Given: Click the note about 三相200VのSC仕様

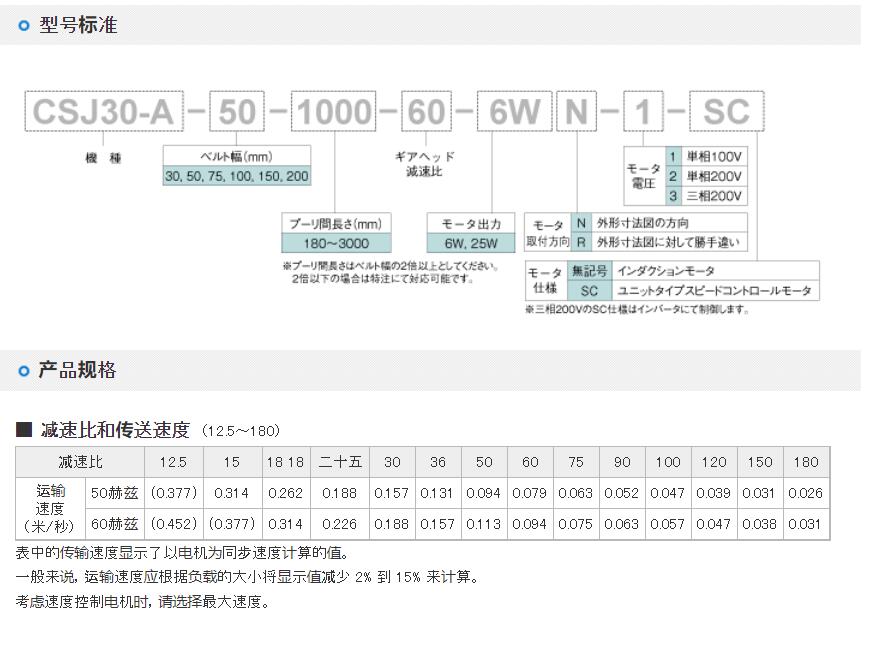Looking at the screenshot, I should pyautogui.click(x=637, y=309).
